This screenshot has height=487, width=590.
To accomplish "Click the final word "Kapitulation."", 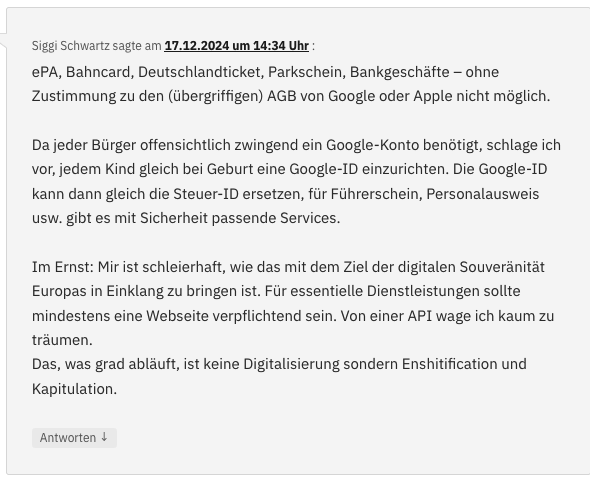I will point(75,389).
